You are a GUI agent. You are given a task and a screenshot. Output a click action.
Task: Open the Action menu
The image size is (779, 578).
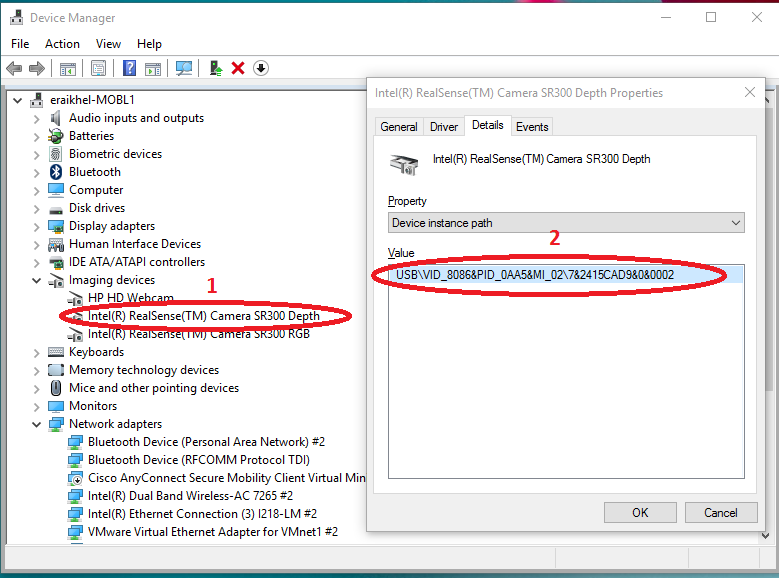62,44
